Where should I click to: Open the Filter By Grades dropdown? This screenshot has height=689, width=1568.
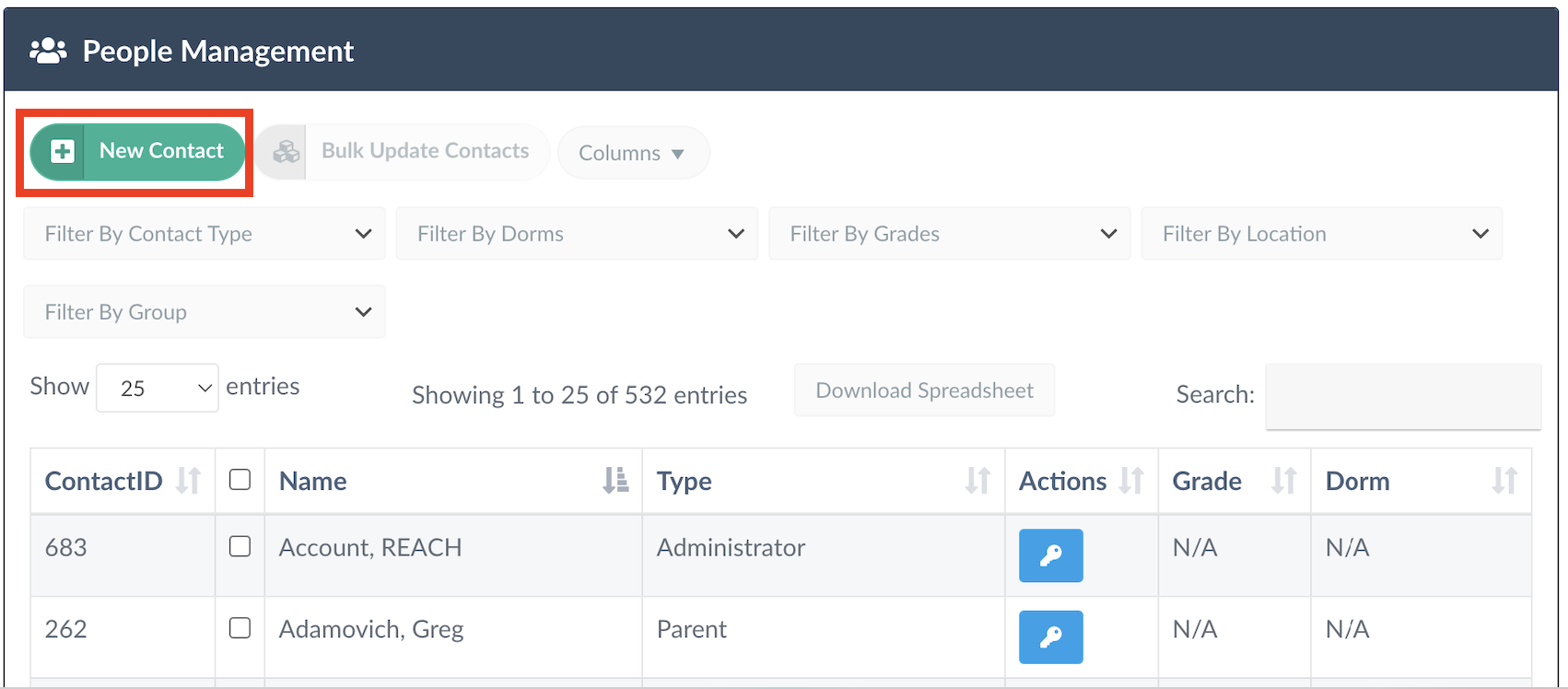[x=949, y=234]
